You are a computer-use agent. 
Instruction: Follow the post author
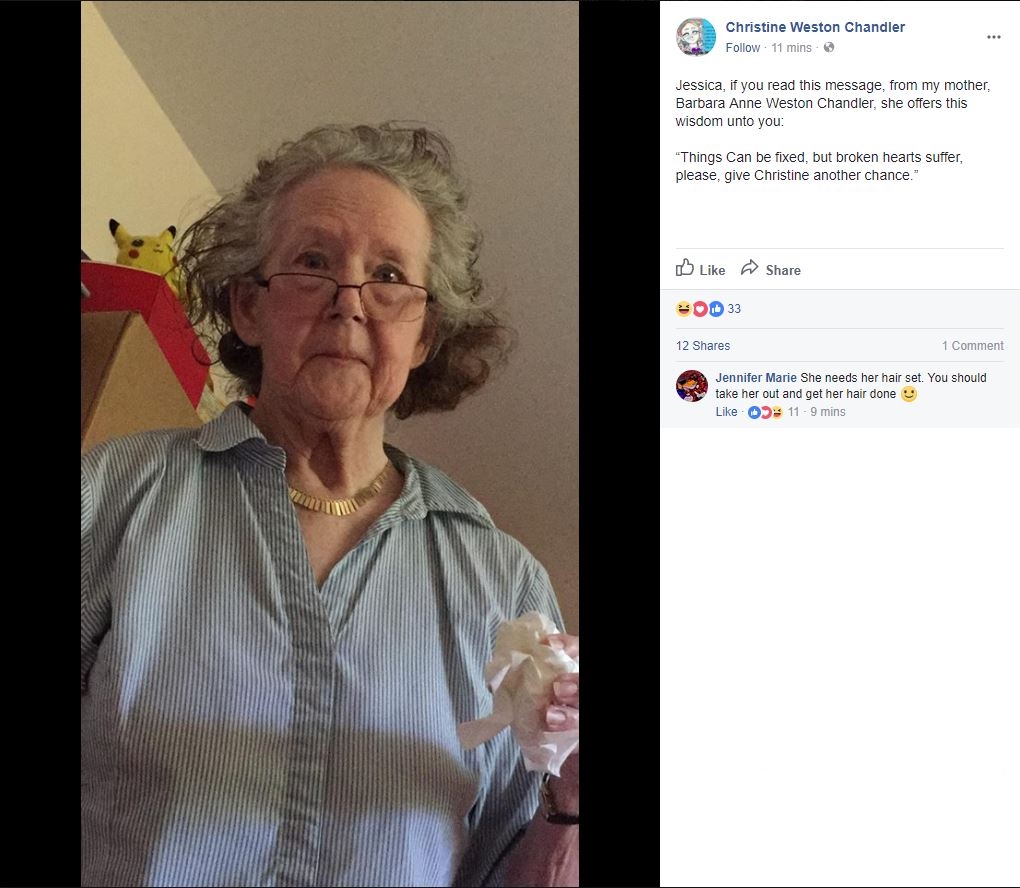point(742,47)
